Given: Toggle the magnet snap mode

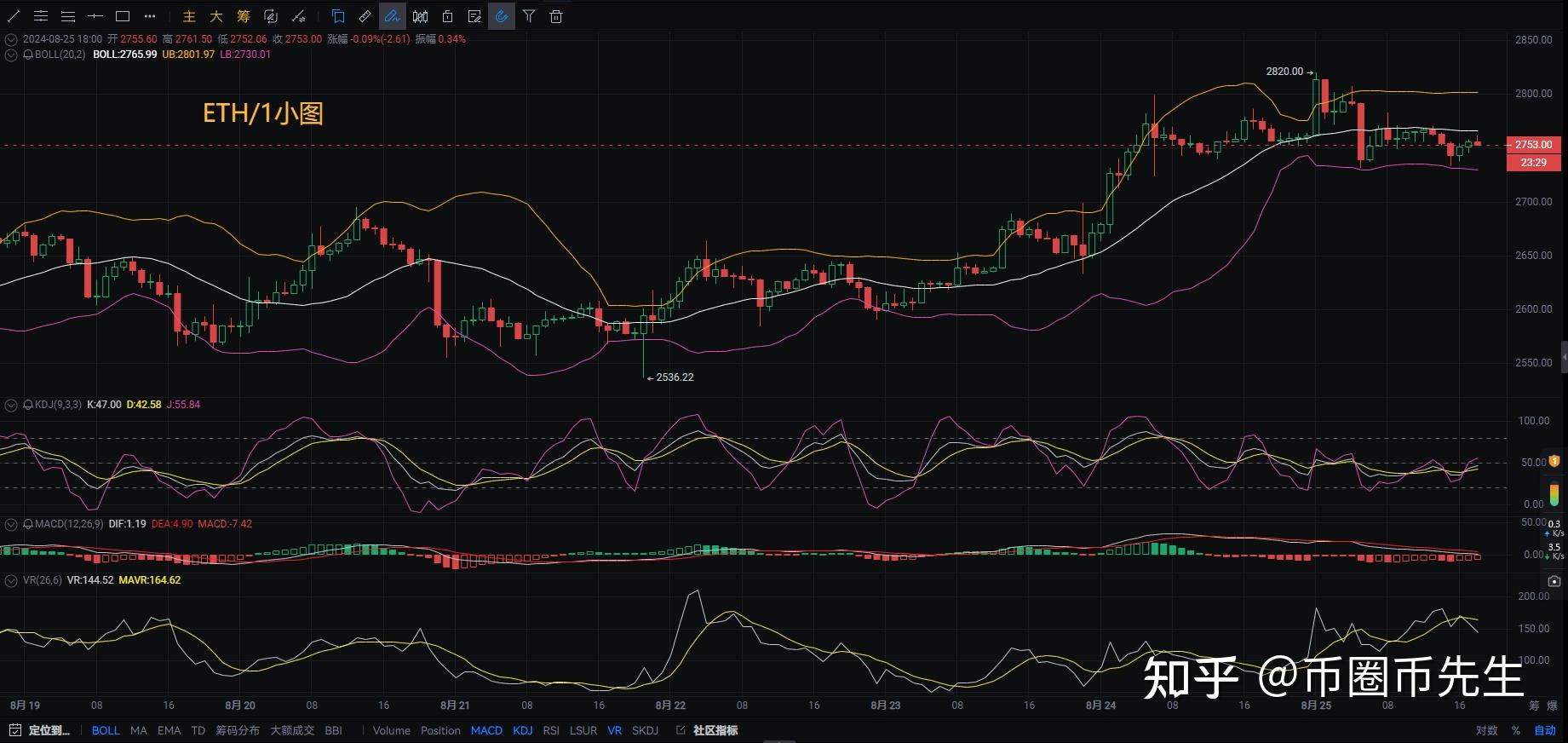Looking at the screenshot, I should 502,16.
